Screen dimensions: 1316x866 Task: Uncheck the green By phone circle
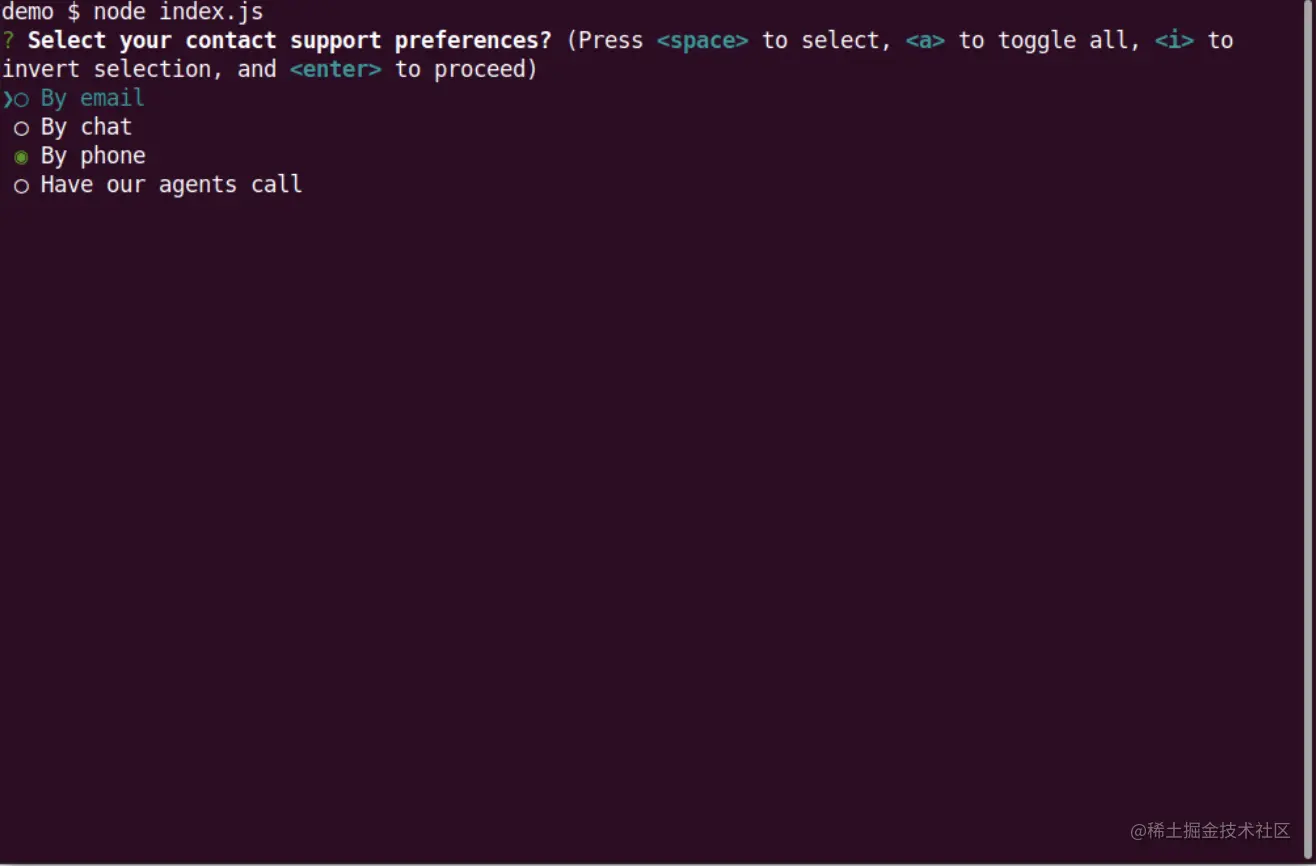coord(21,157)
